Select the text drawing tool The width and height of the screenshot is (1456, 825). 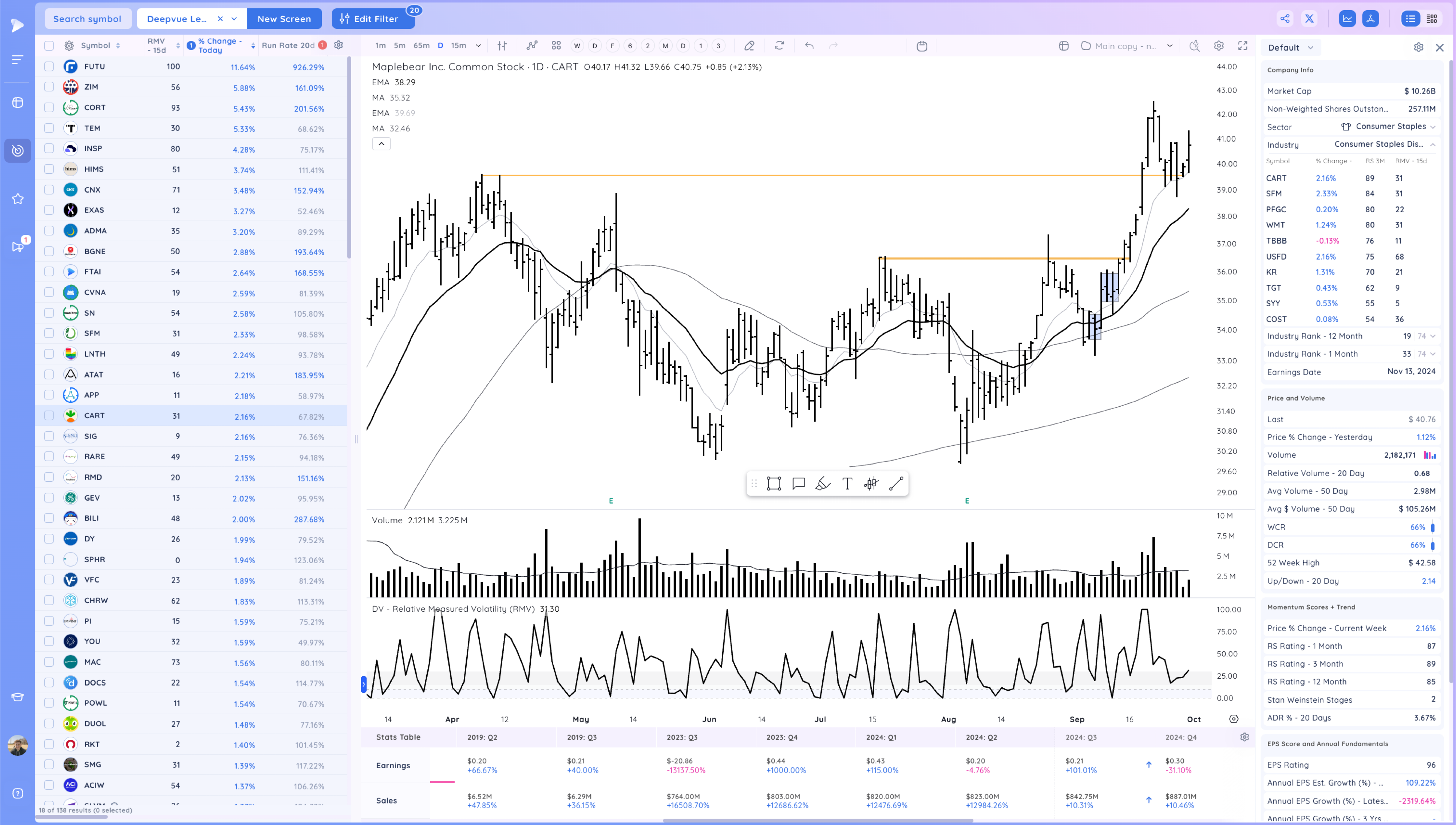click(847, 483)
